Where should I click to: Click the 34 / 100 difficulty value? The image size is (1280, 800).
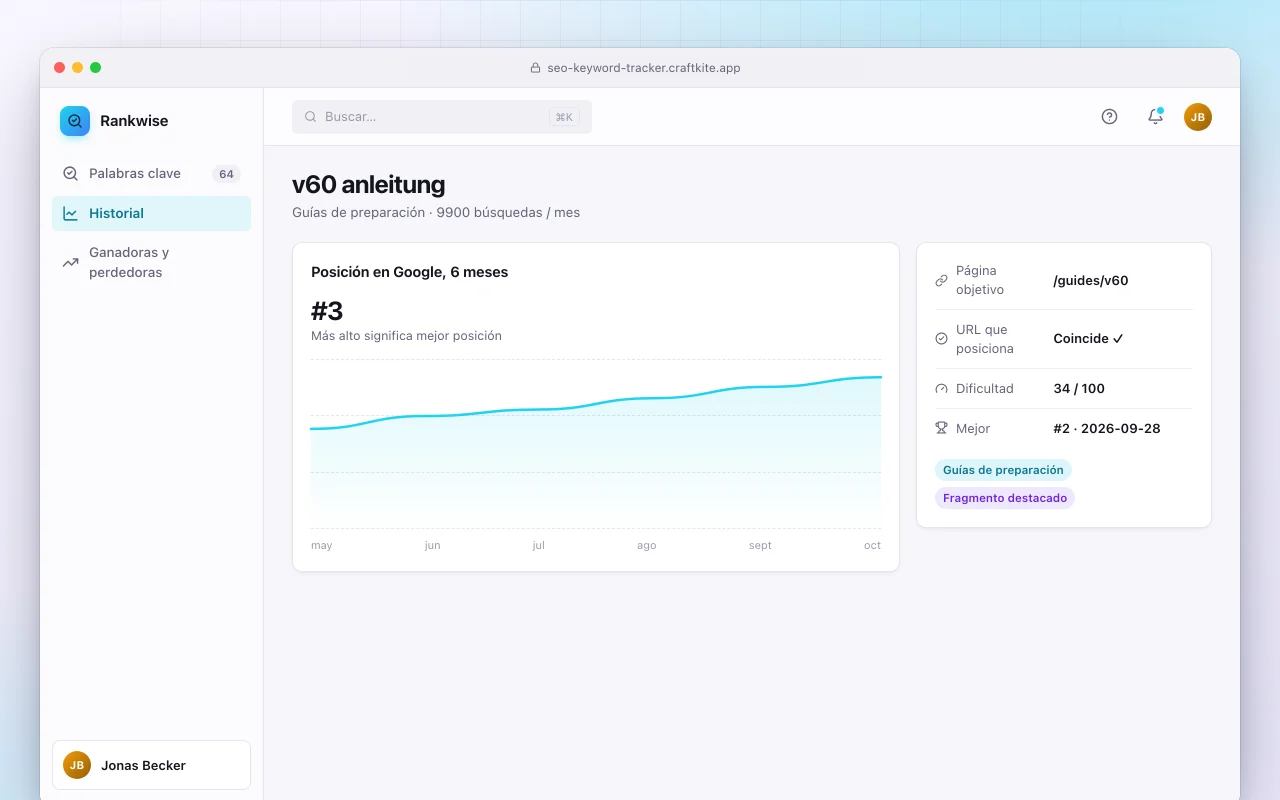click(1079, 389)
